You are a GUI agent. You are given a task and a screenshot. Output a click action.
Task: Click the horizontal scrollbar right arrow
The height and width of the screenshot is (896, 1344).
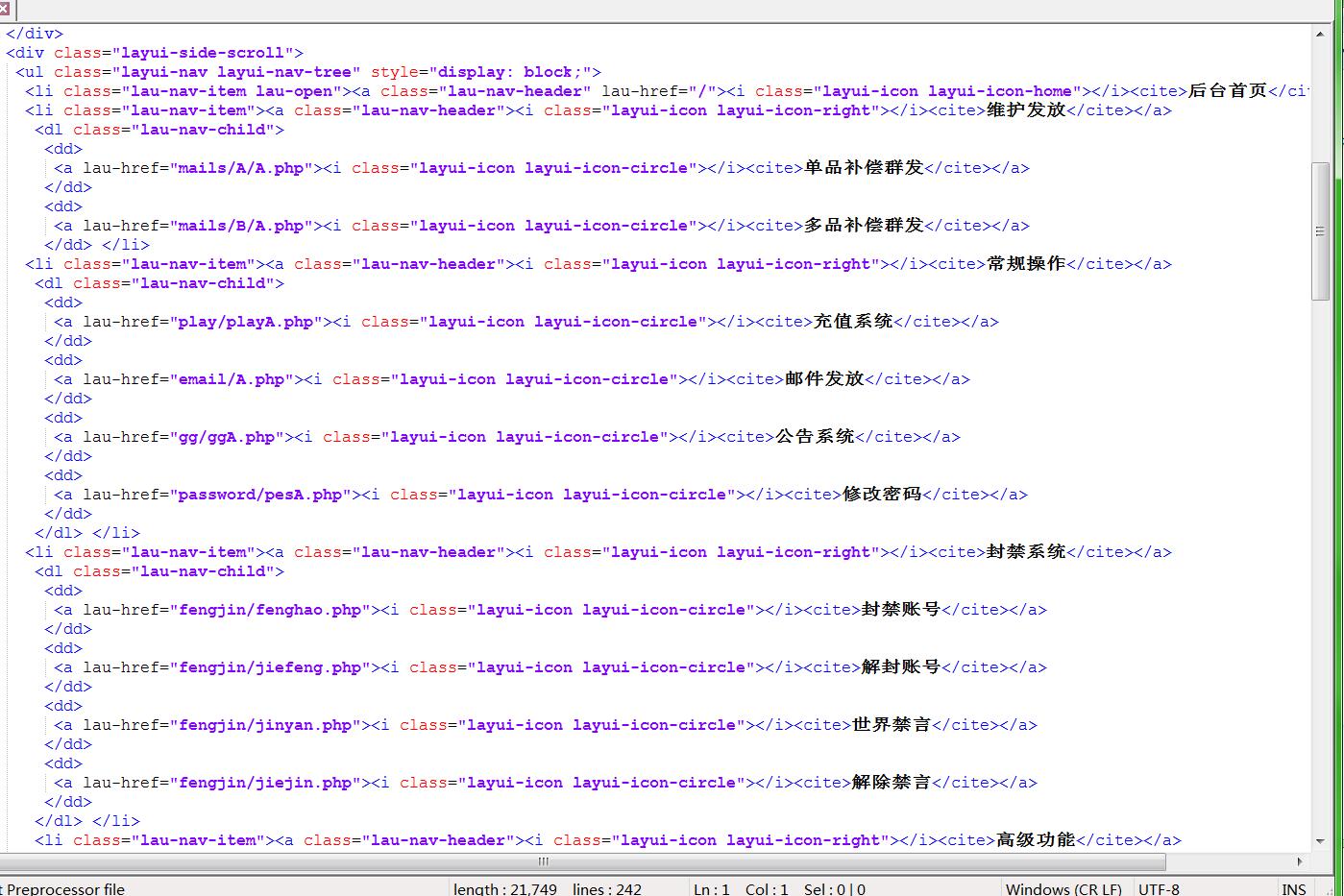pos(1300,861)
